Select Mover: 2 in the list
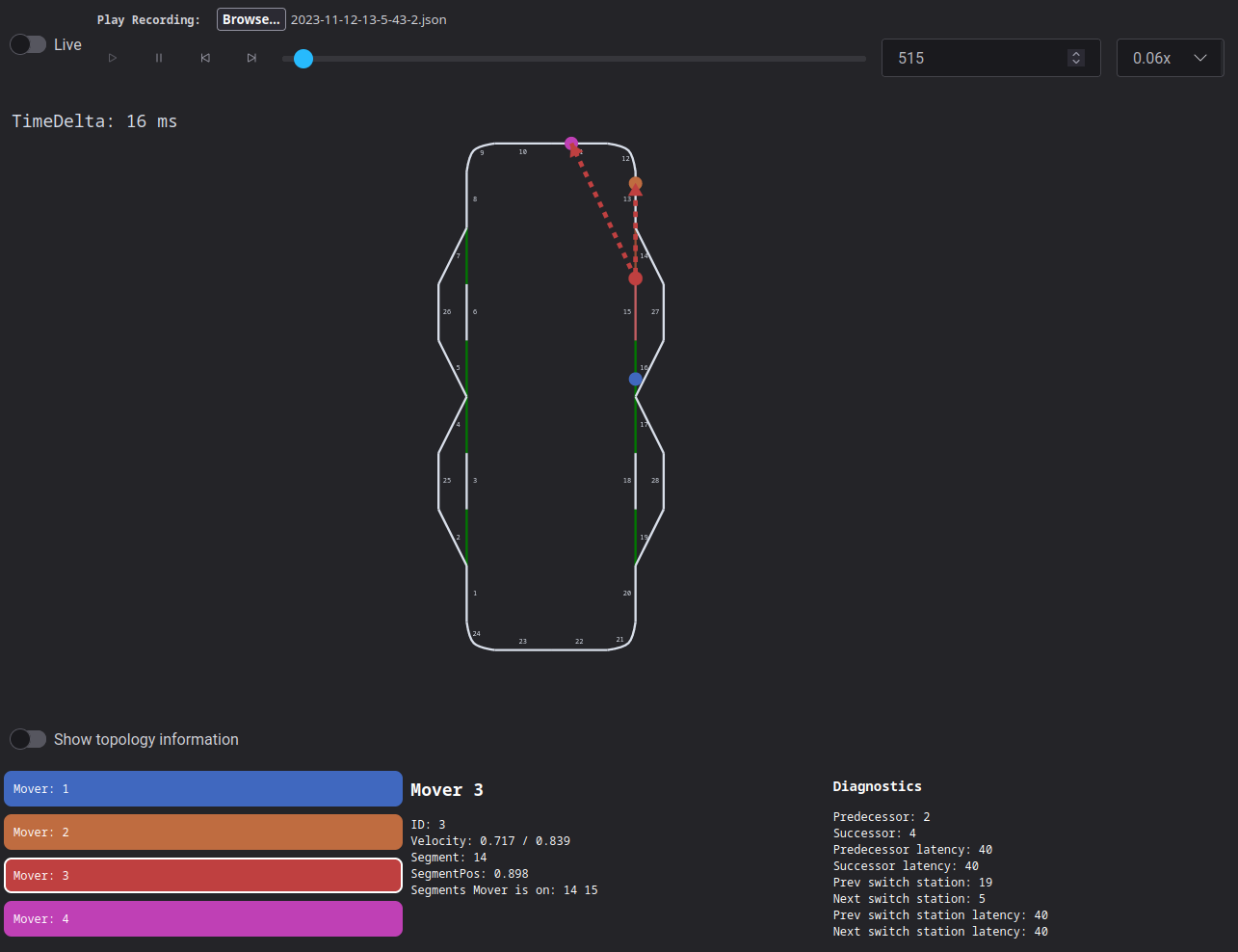Image resolution: width=1238 pixels, height=952 pixels. tap(203, 832)
